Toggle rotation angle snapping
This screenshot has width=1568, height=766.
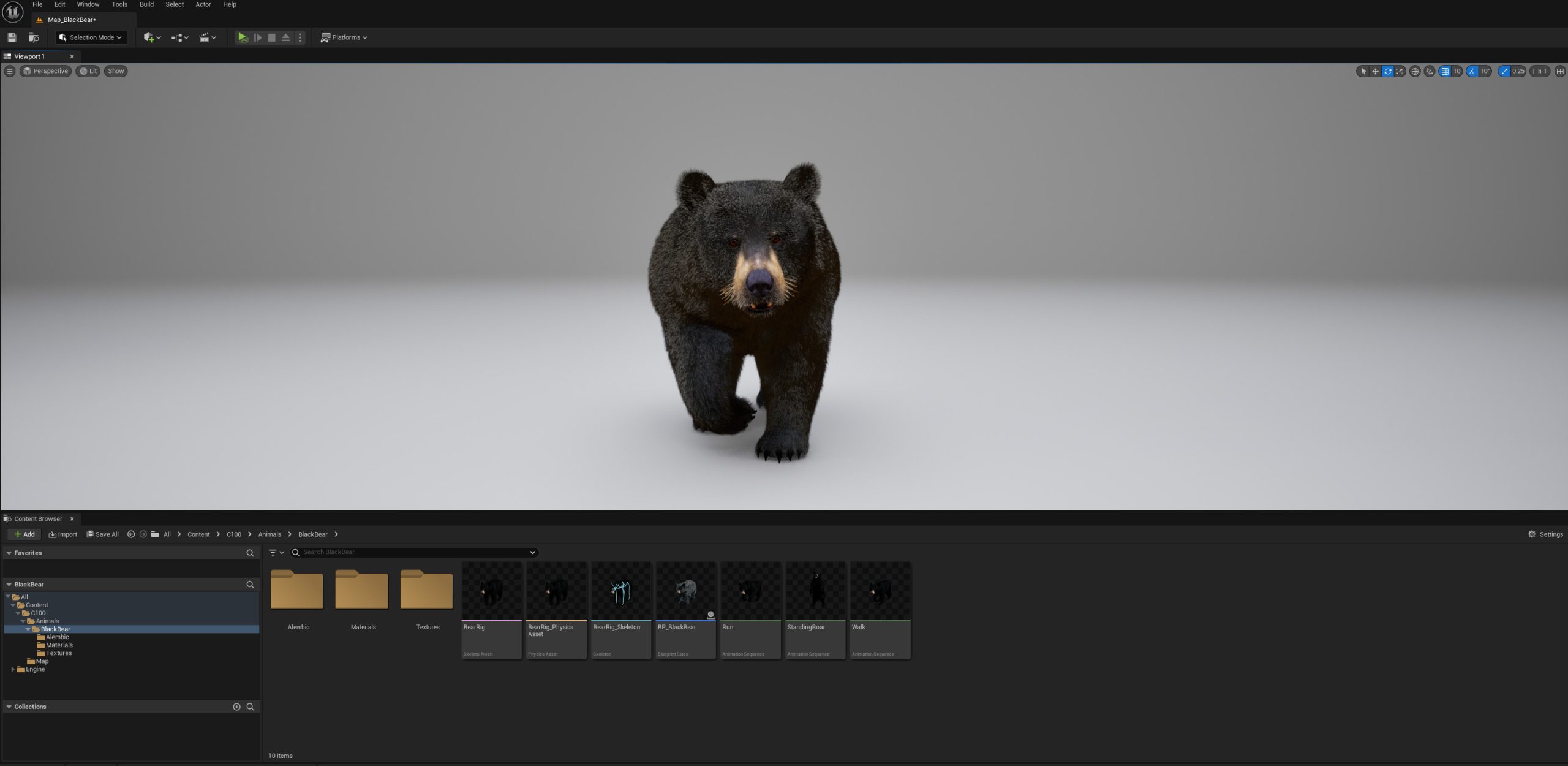click(x=1472, y=71)
